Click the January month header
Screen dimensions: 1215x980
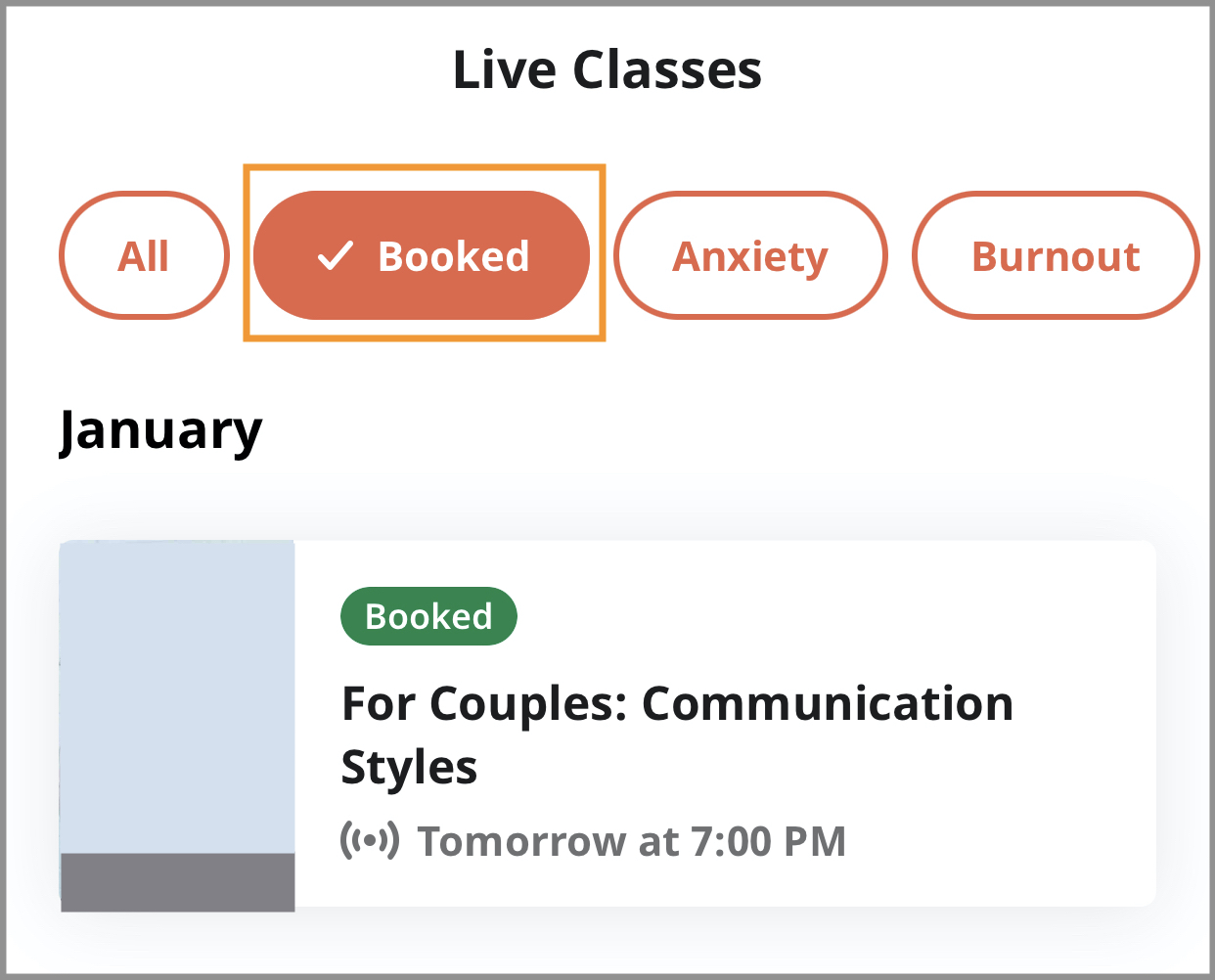(x=161, y=430)
